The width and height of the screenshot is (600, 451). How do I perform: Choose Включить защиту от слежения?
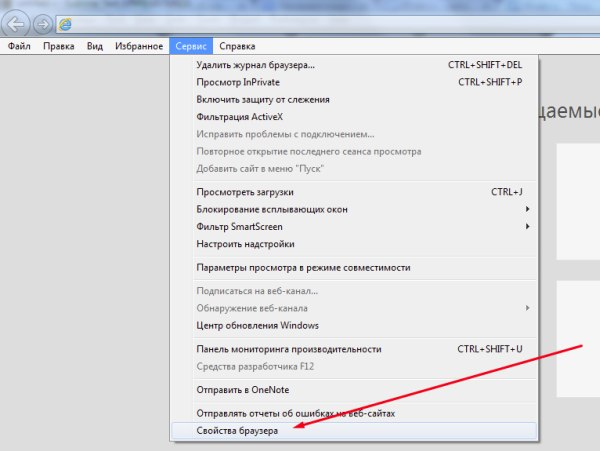(x=263, y=100)
